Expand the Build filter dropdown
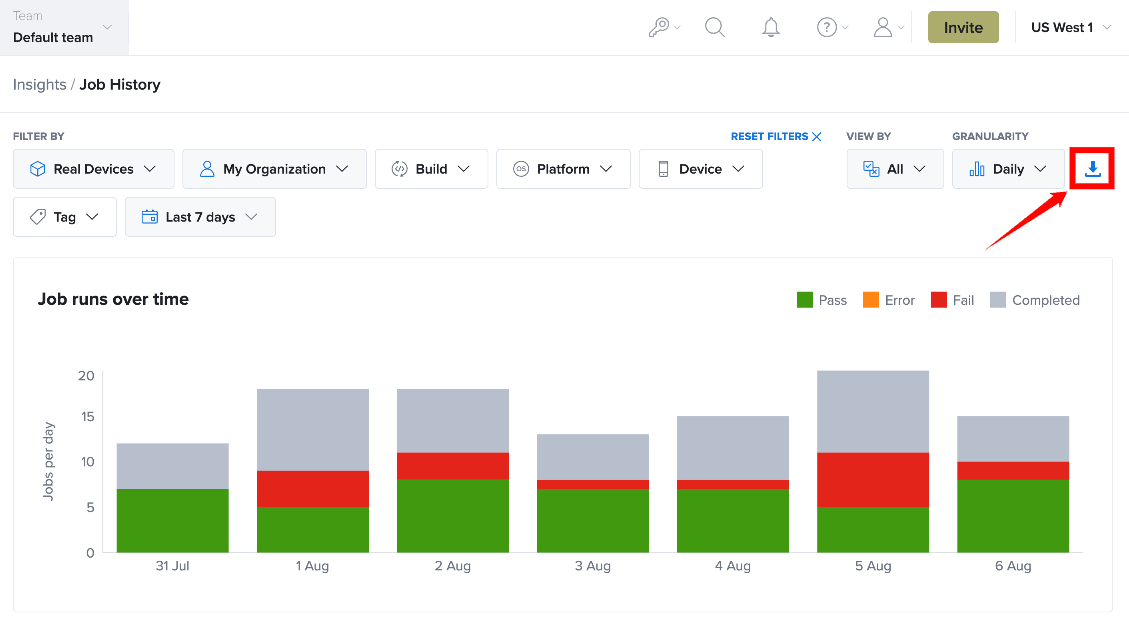 pos(431,169)
